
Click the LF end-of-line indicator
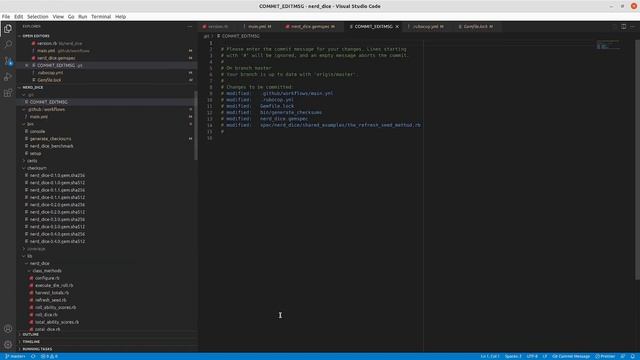(x=544, y=356)
